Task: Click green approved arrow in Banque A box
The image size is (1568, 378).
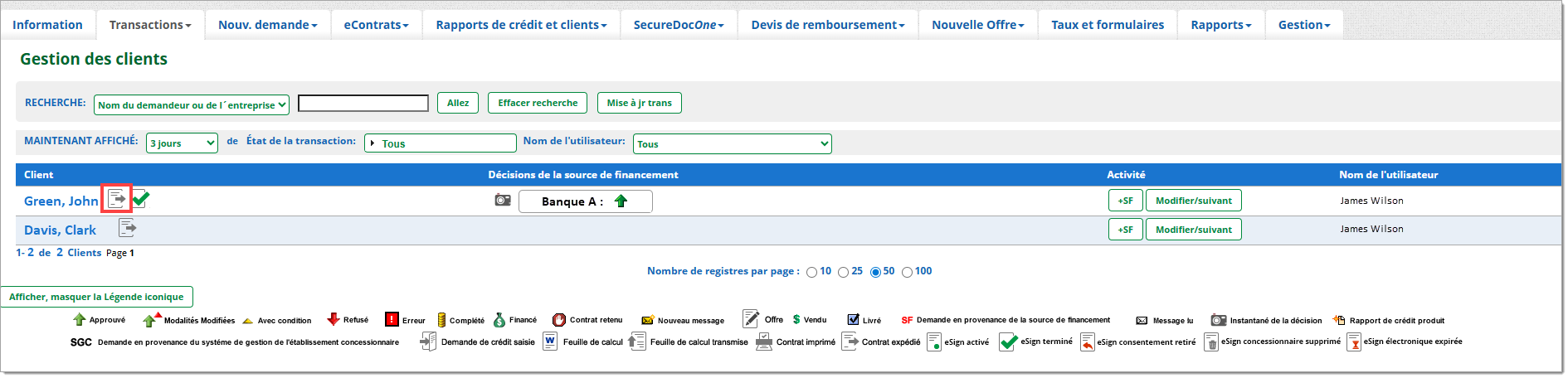Action: (621, 201)
